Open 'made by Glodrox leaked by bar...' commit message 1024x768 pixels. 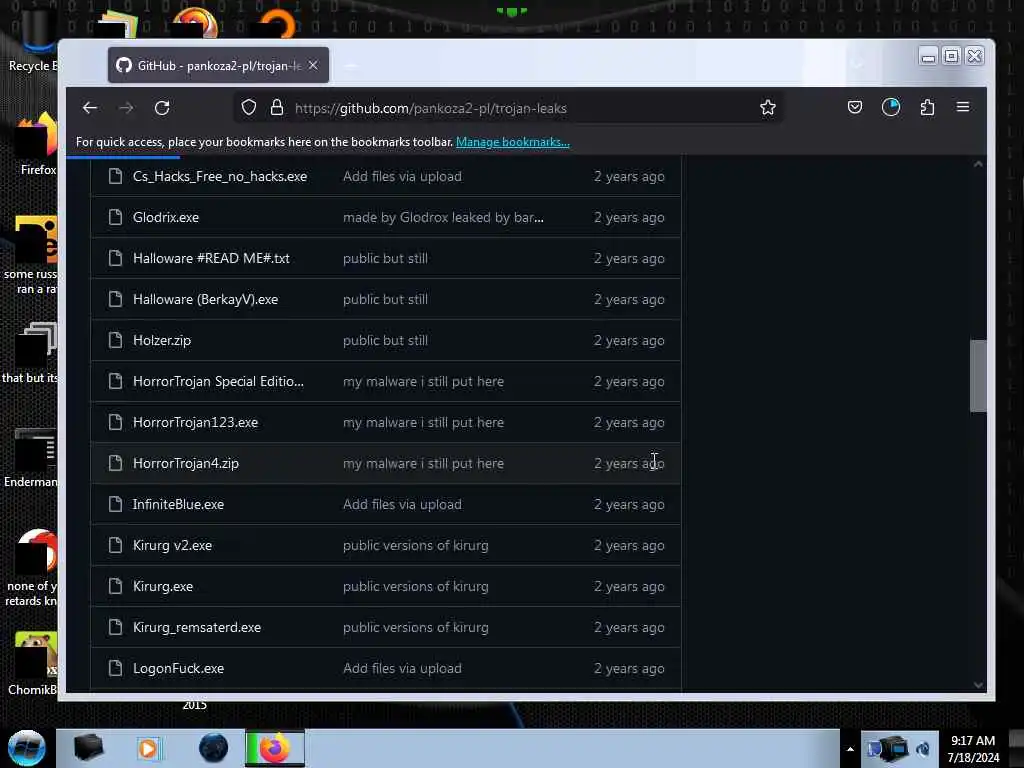[443, 217]
